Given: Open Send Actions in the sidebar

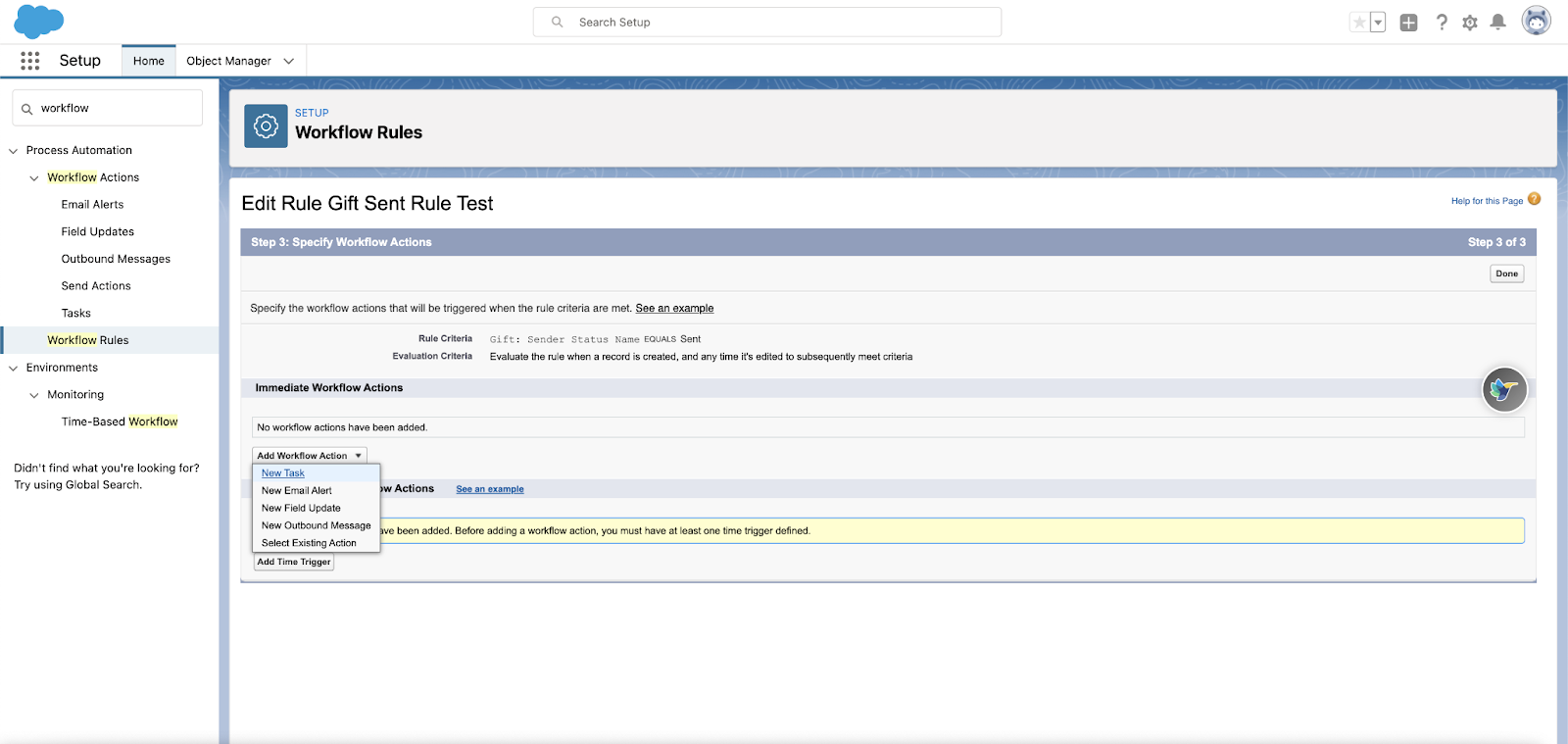Looking at the screenshot, I should pyautogui.click(x=96, y=286).
